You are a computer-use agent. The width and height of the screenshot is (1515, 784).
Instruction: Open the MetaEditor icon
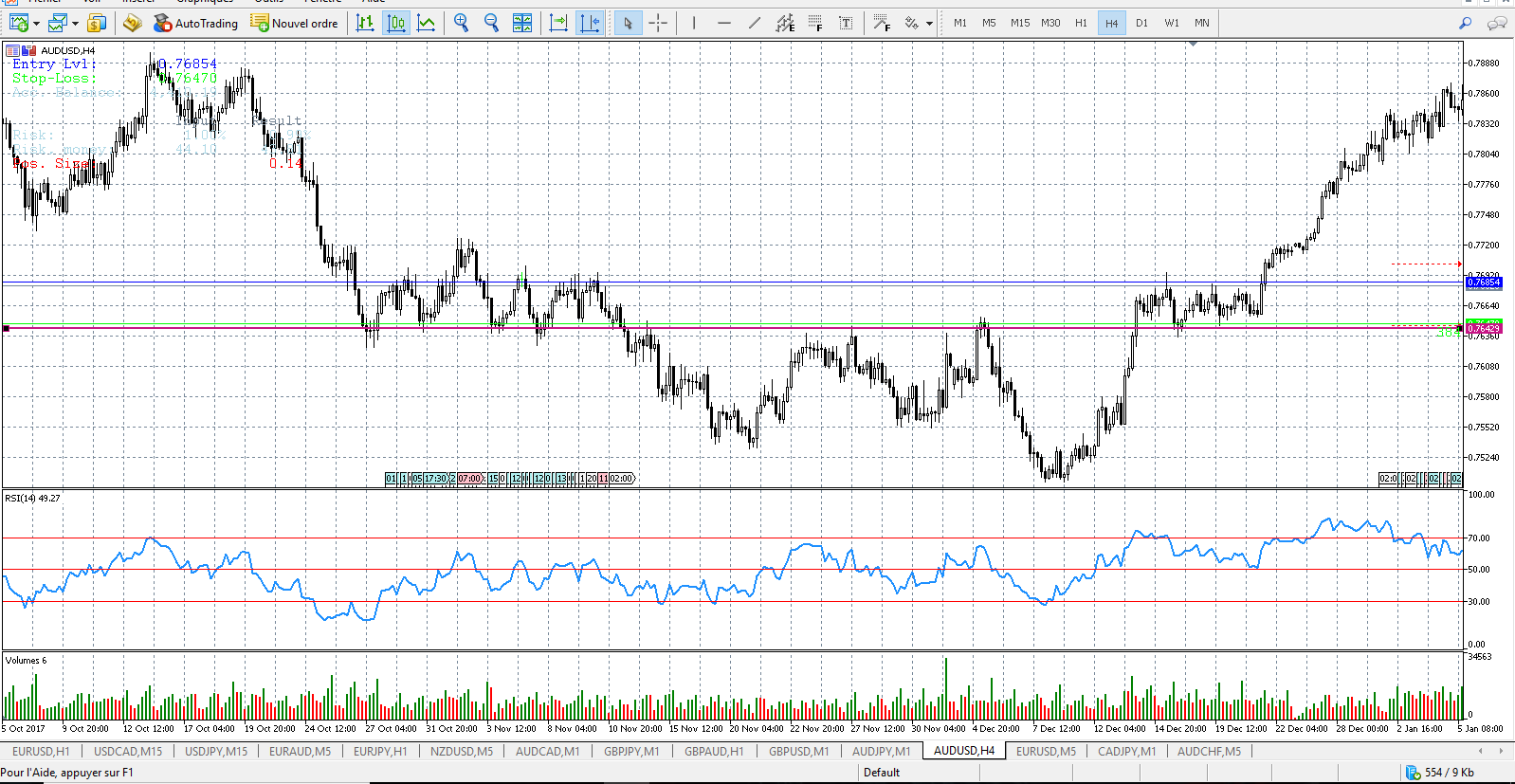coord(132,23)
